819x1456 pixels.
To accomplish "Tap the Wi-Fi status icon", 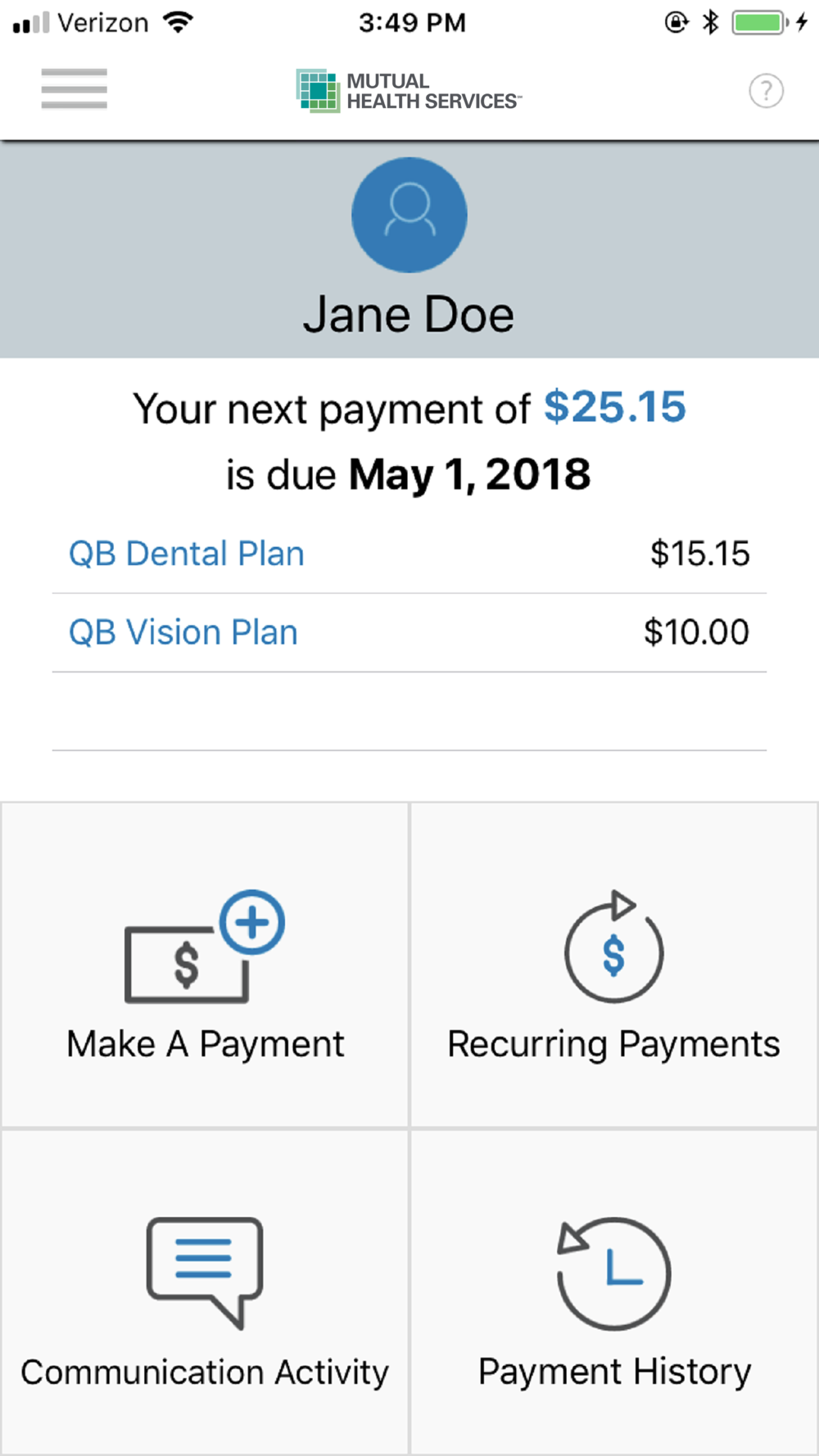I will pyautogui.click(x=178, y=22).
